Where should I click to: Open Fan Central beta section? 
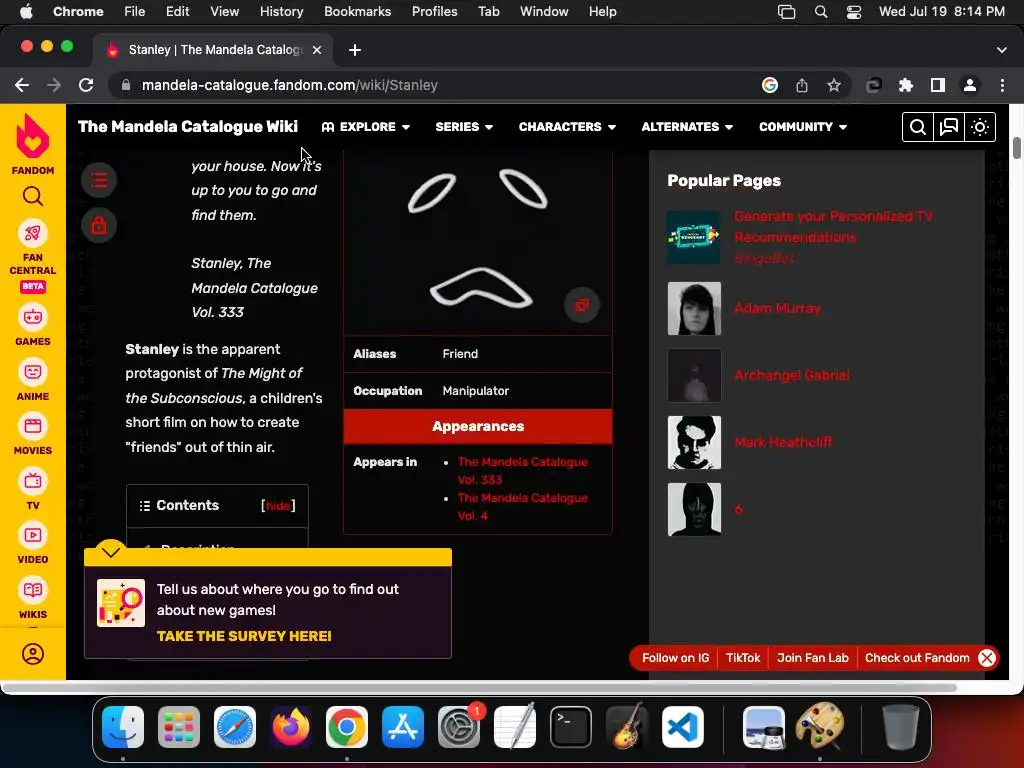click(33, 257)
